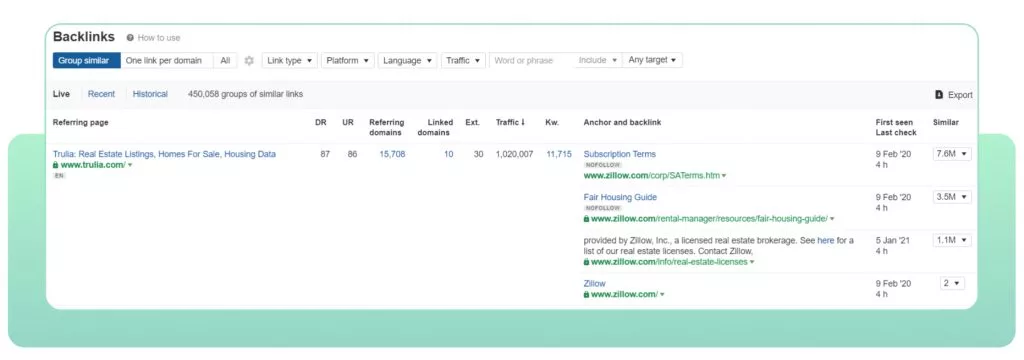1024x360 pixels.
Task: Expand the 1.1M similar links dropdown
Action: click(x=952, y=240)
